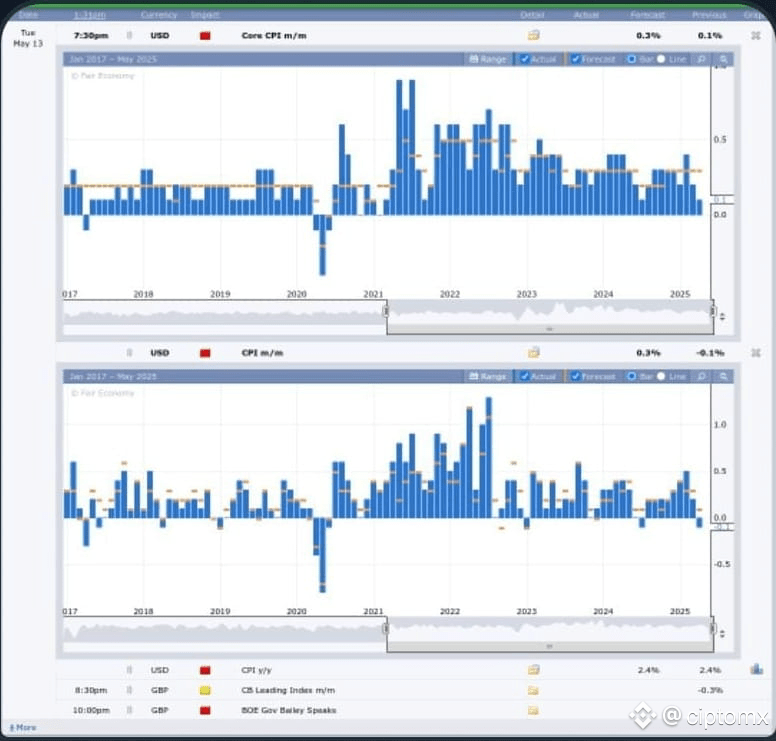Zoom out on the Core CPI chart
The image size is (776, 741).
(x=701, y=59)
